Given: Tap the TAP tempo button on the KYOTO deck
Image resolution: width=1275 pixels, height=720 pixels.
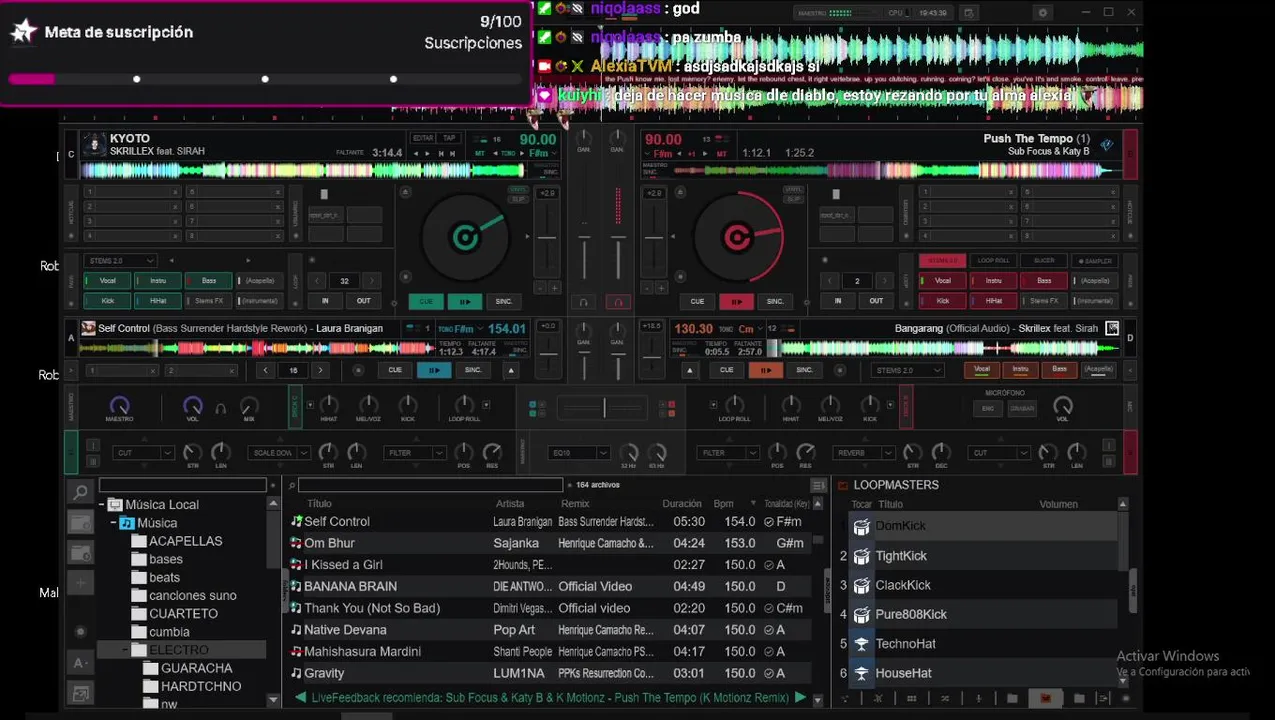Looking at the screenshot, I should click(449, 138).
